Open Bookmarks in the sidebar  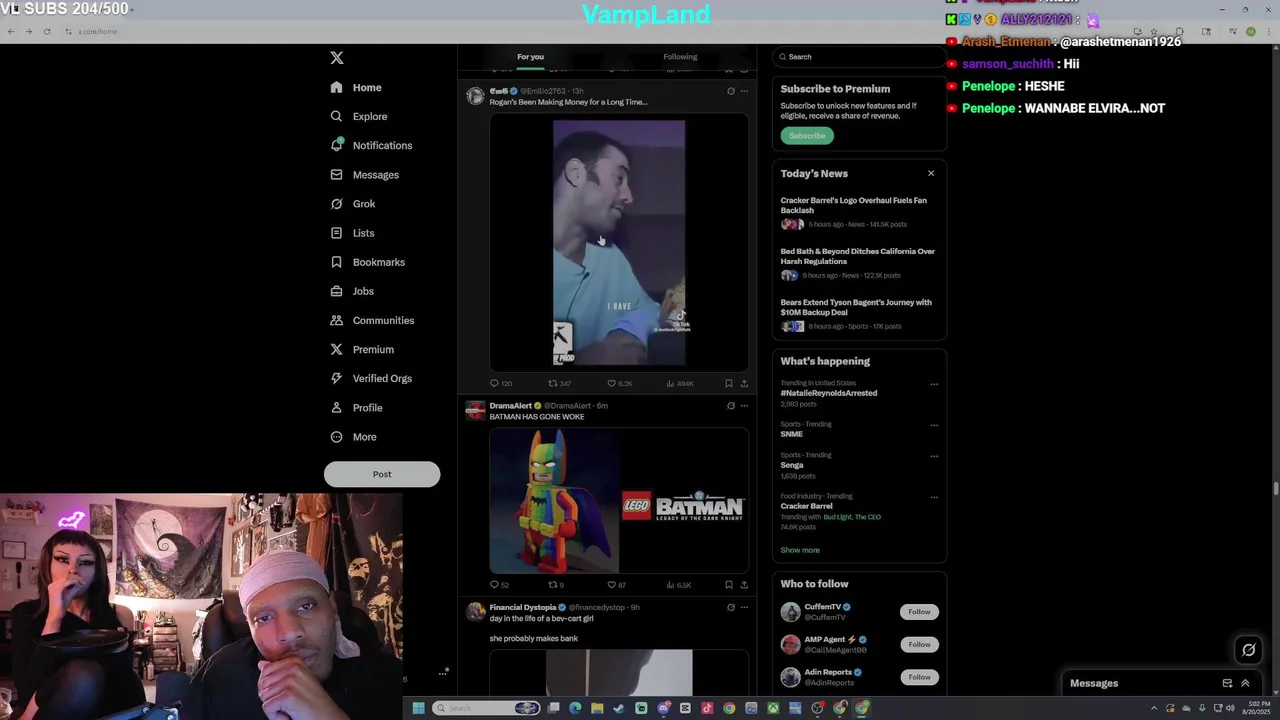[x=367, y=262]
